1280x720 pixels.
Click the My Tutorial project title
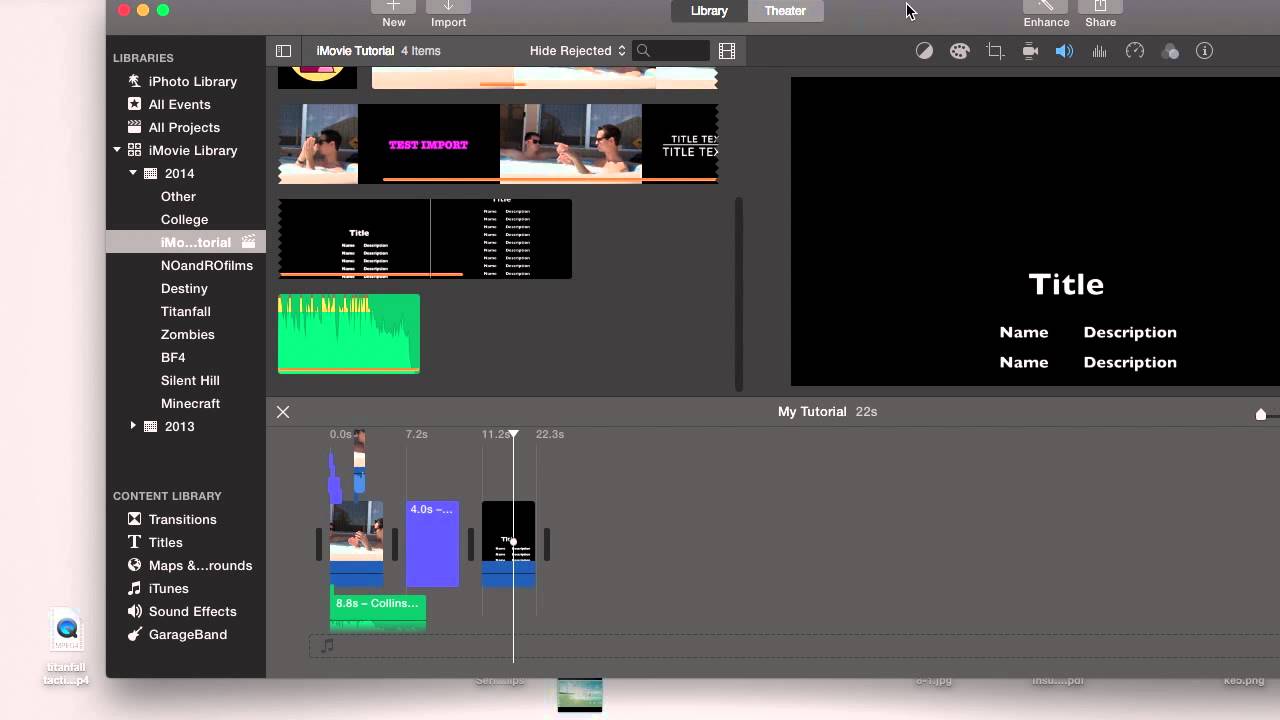[x=812, y=412]
